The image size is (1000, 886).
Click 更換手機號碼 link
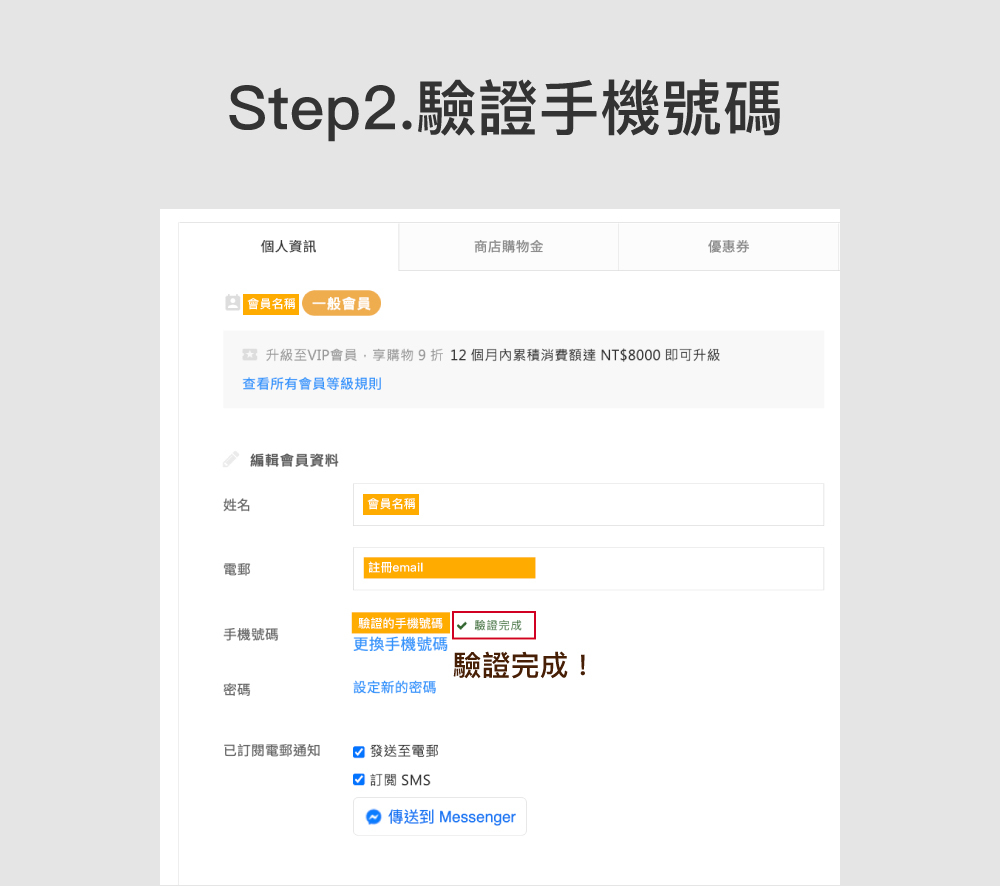[401, 644]
